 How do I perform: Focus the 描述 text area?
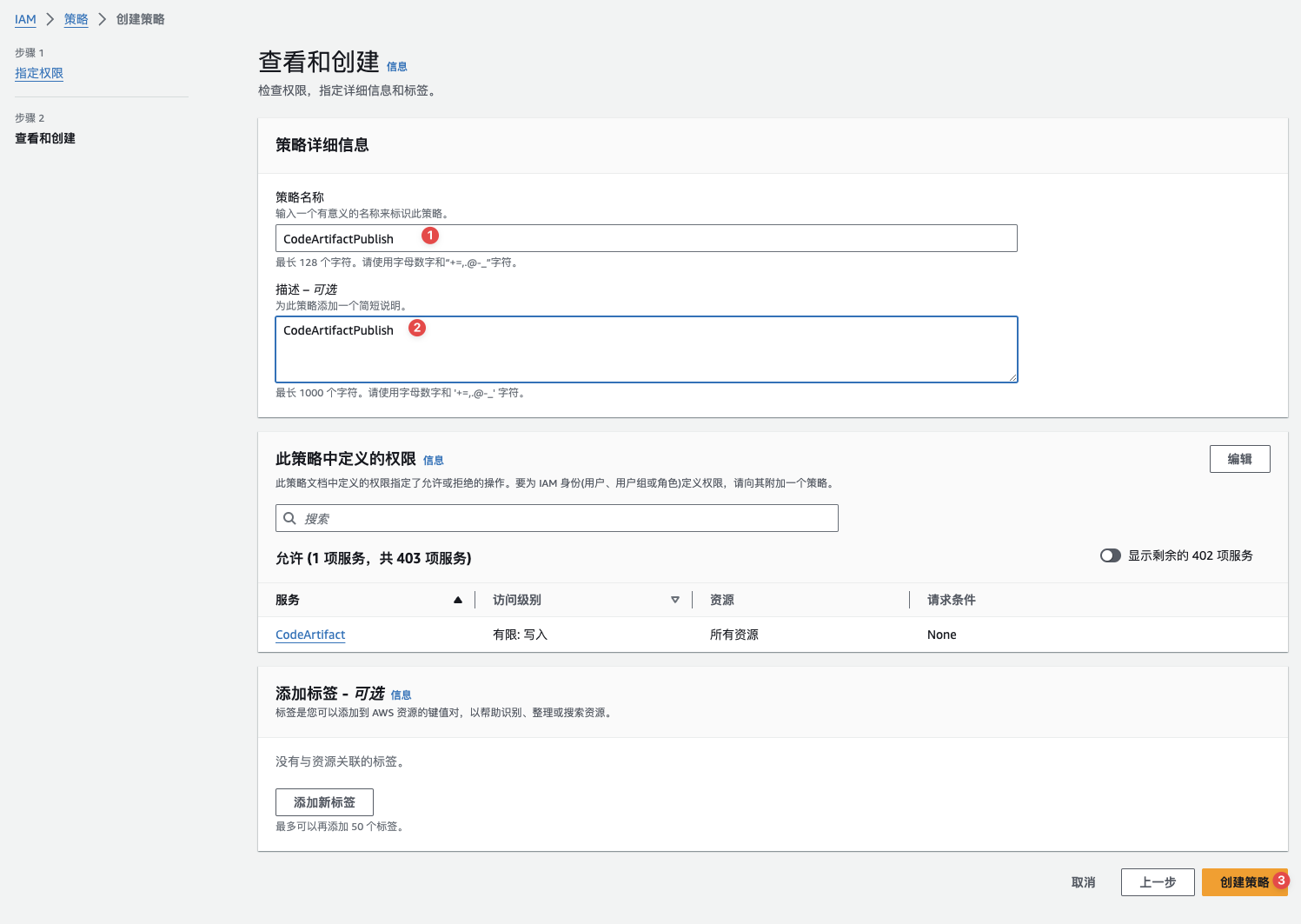click(x=646, y=349)
